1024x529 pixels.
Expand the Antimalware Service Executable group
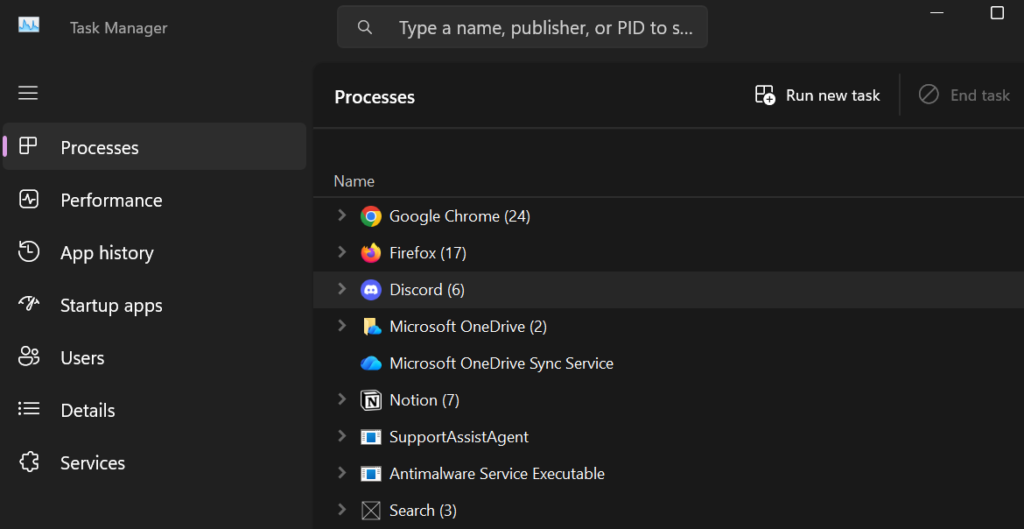342,472
